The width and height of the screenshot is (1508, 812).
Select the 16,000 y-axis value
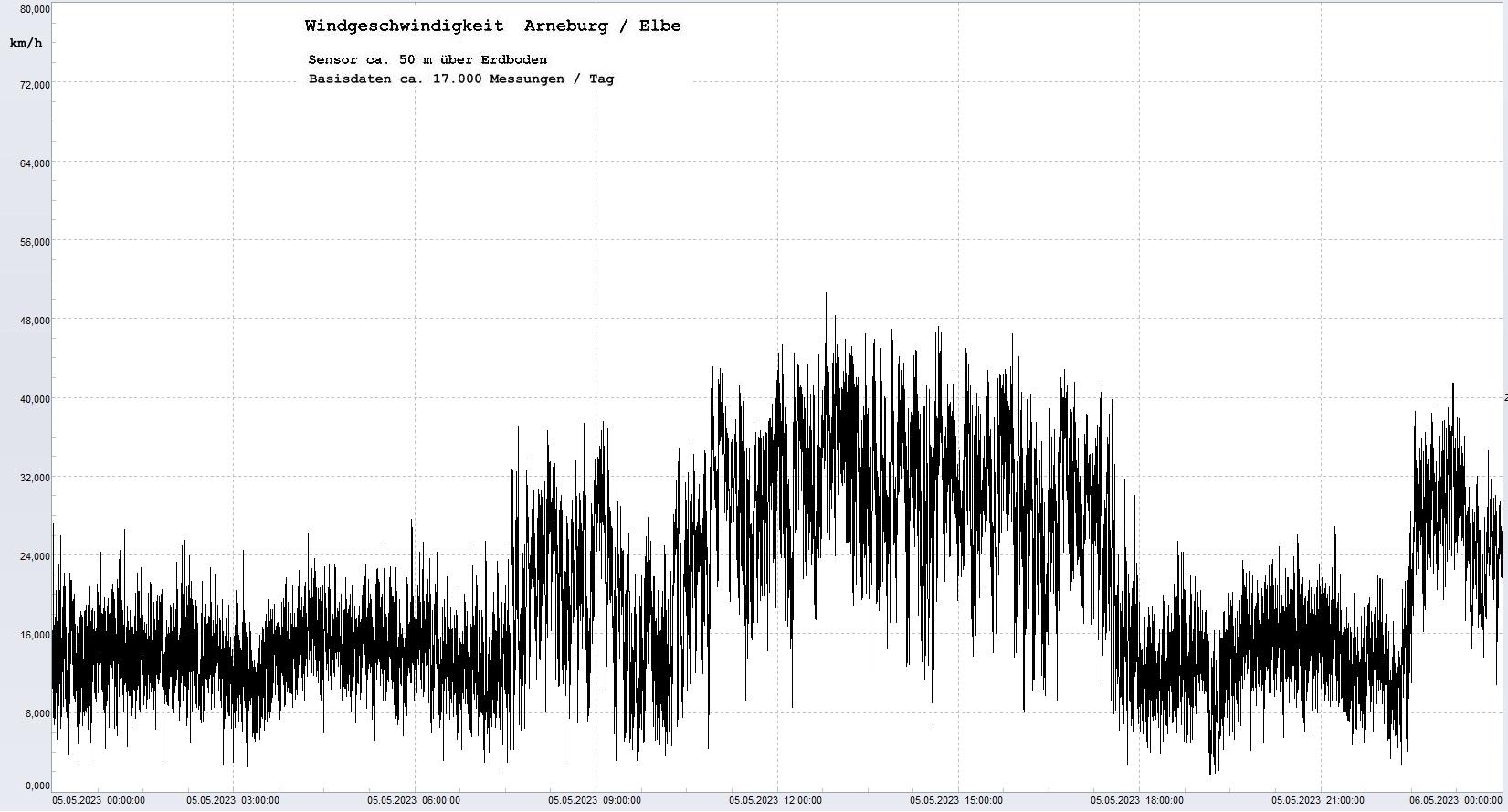click(35, 635)
